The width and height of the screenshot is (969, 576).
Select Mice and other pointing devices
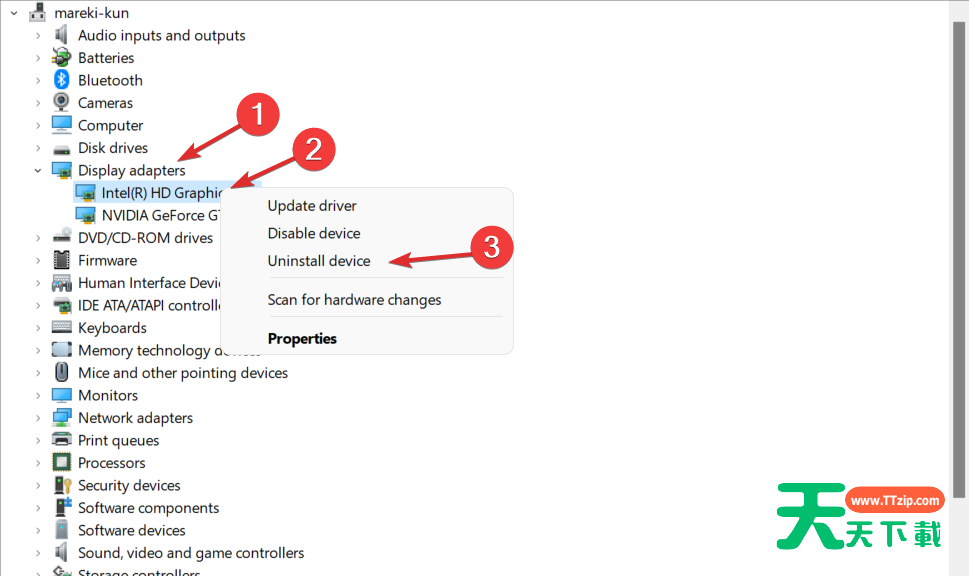[183, 373]
